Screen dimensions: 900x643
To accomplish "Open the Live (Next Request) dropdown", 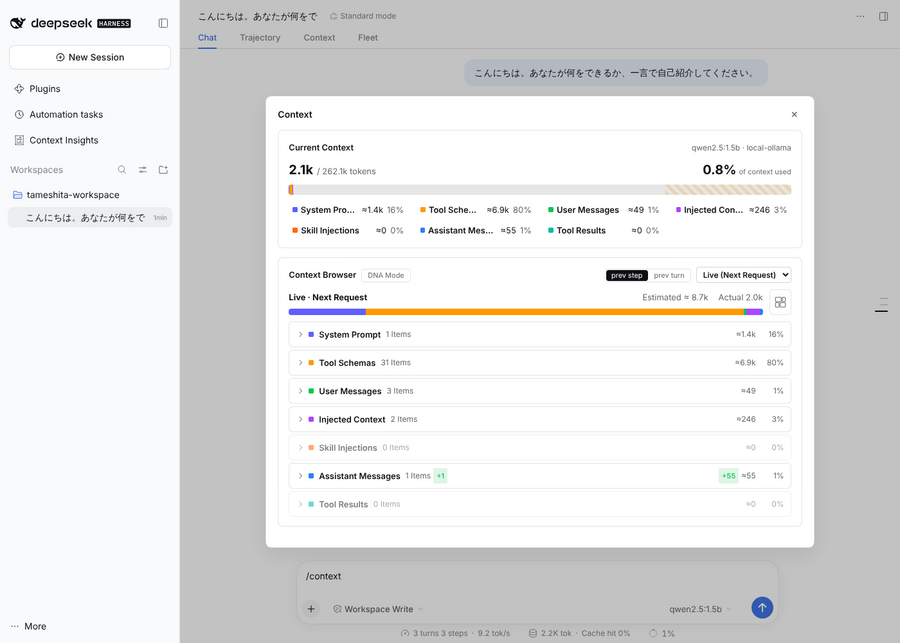I will coord(744,275).
